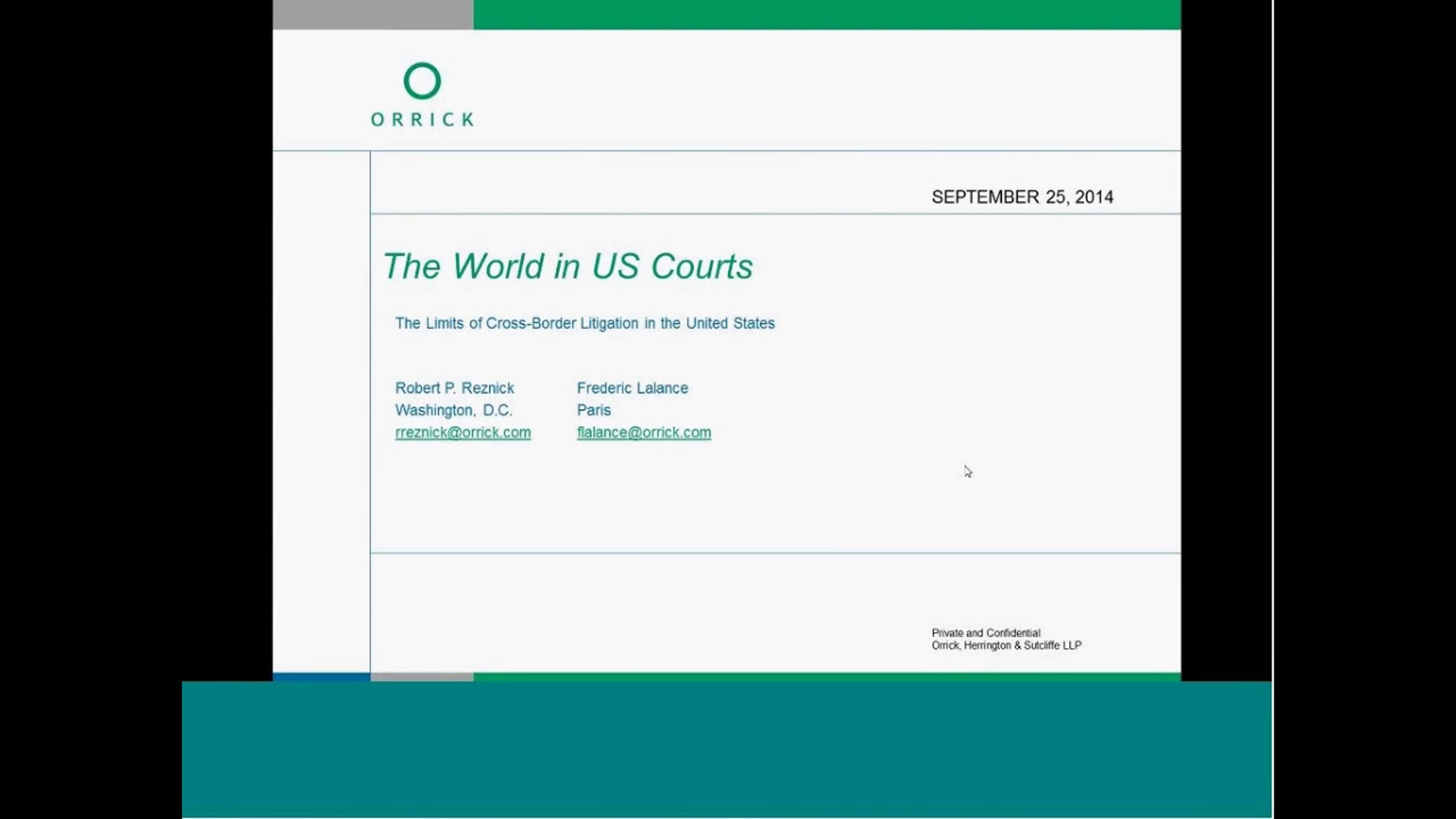This screenshot has width=1456, height=819.
Task: Click the small gray strip at slide bottom
Action: (422, 676)
